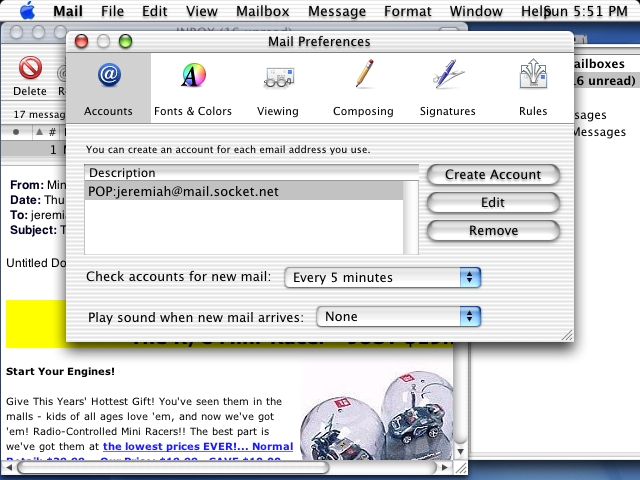640x480 pixels.
Task: Click the Mini Racers product image
Action: [x=377, y=415]
